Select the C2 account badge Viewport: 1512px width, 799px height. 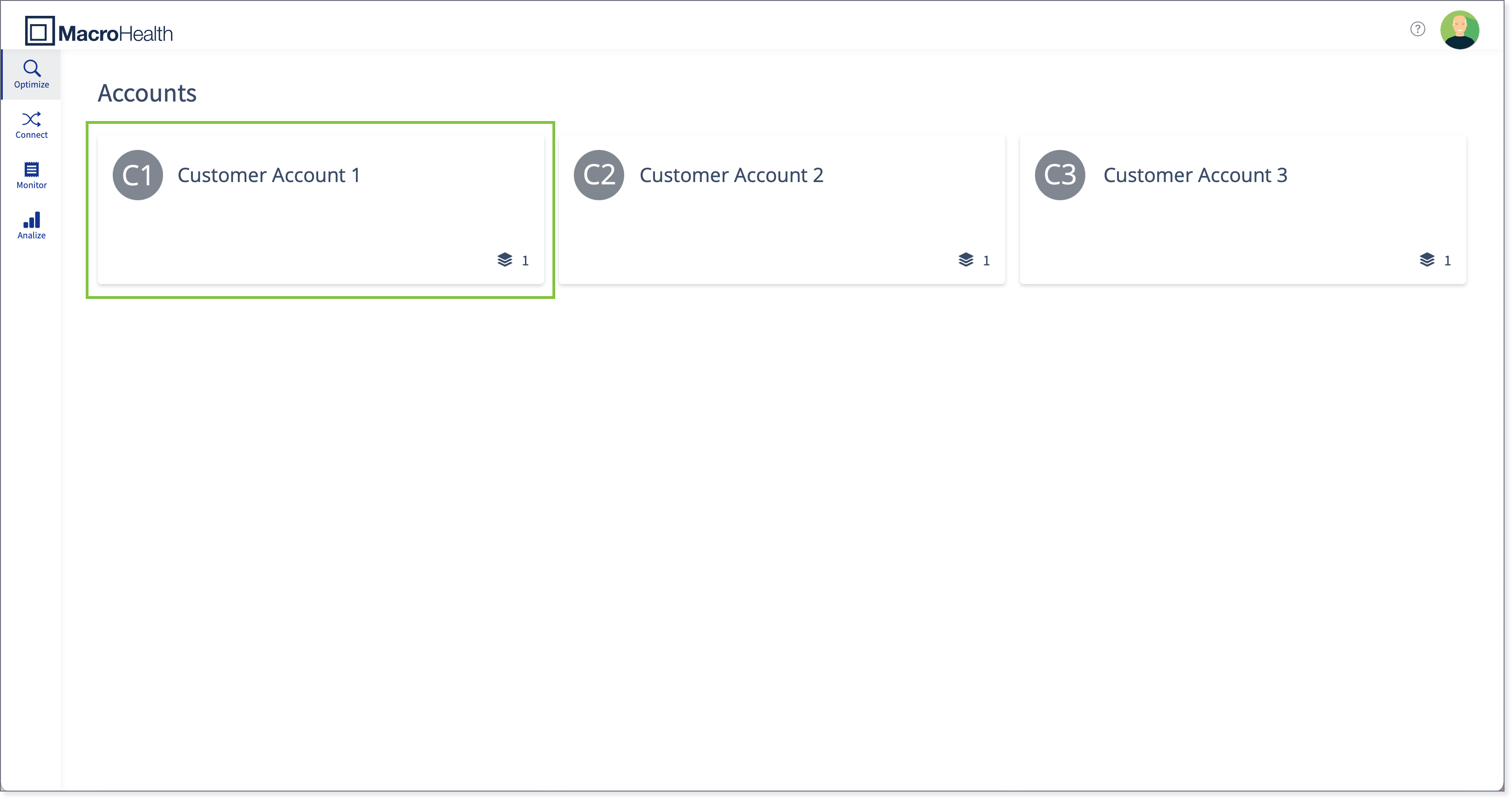click(599, 175)
